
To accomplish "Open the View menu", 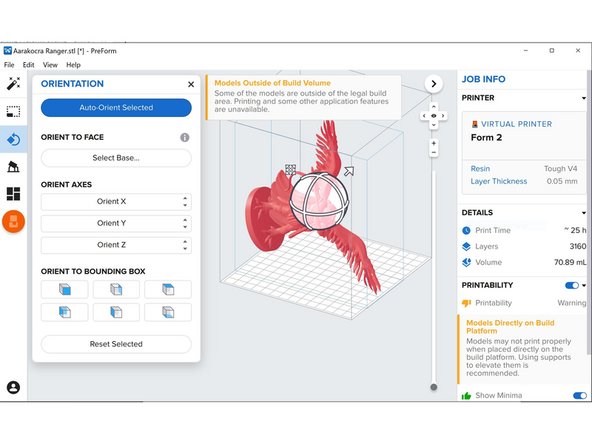I will pyautogui.click(x=50, y=65).
